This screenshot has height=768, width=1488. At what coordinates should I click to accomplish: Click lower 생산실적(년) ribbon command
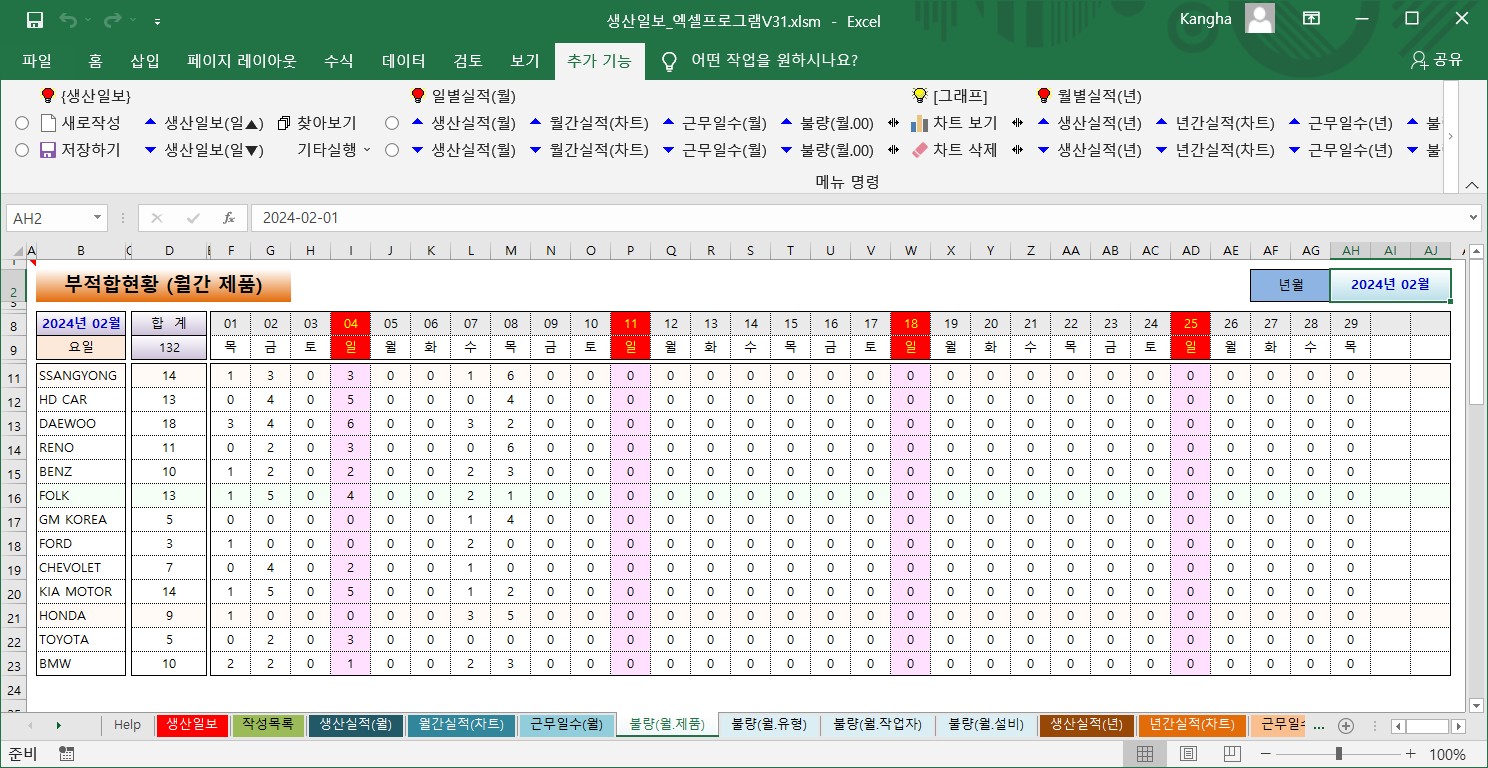tap(1090, 150)
